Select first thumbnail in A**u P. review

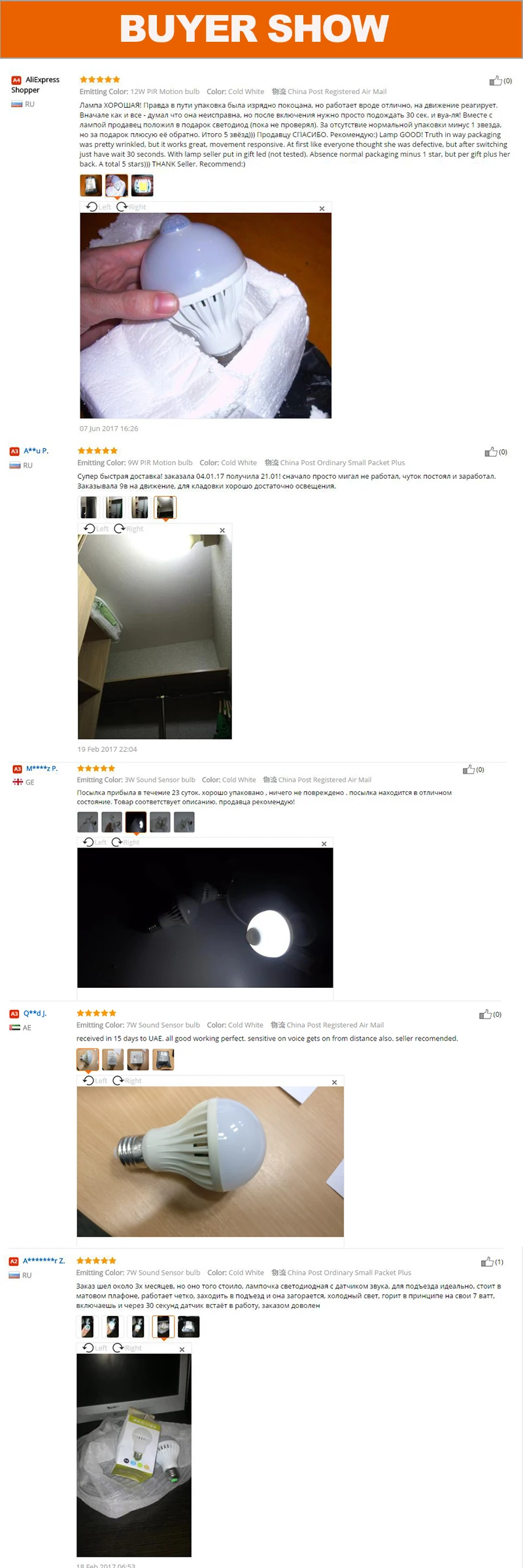(88, 507)
